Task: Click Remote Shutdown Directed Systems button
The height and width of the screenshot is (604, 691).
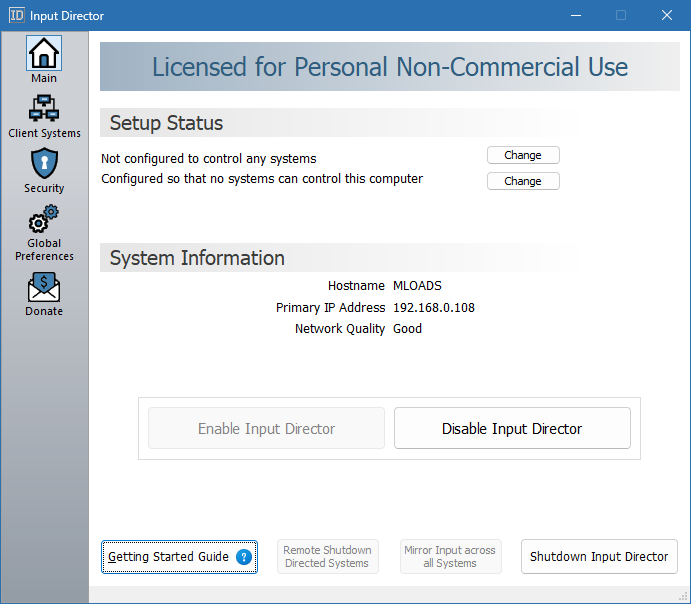Action: (x=327, y=557)
